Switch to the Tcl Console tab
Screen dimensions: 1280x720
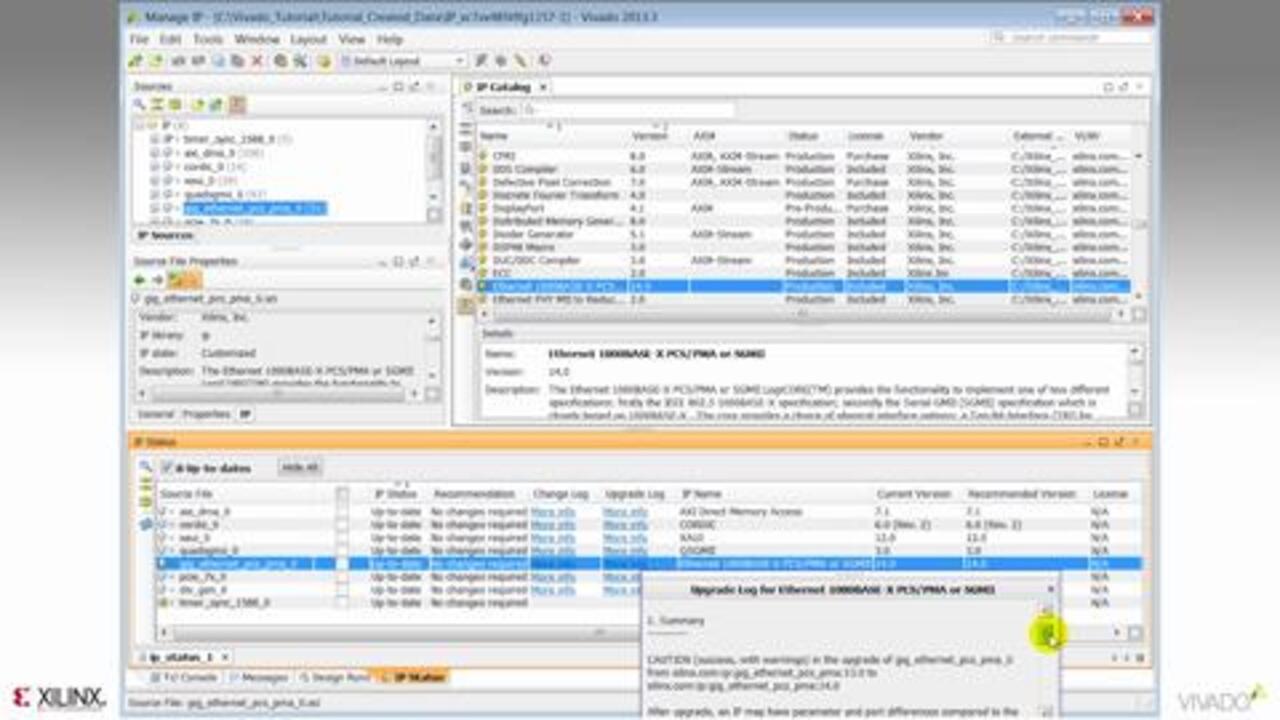[x=182, y=677]
